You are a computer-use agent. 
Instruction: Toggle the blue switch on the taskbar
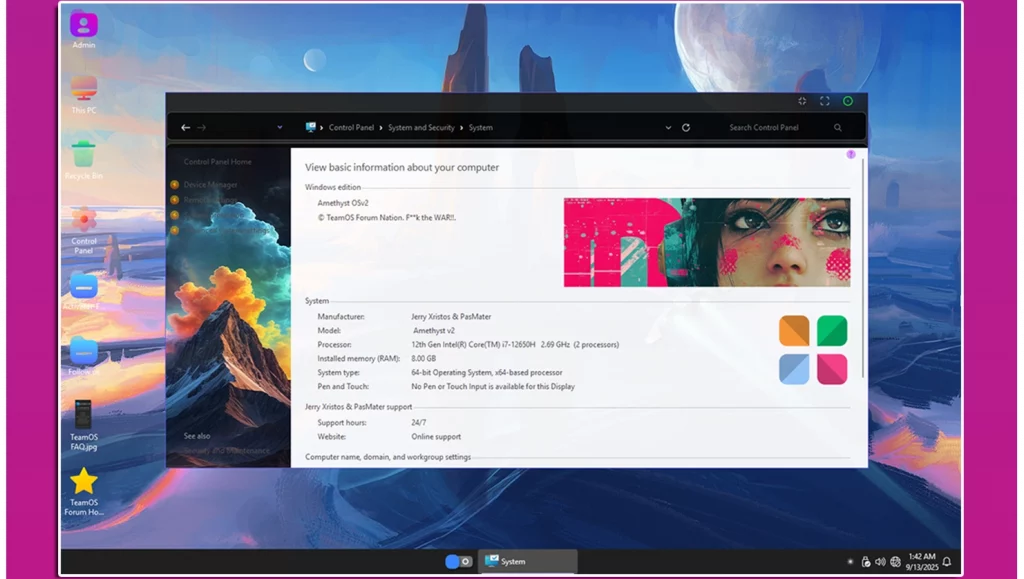458,562
